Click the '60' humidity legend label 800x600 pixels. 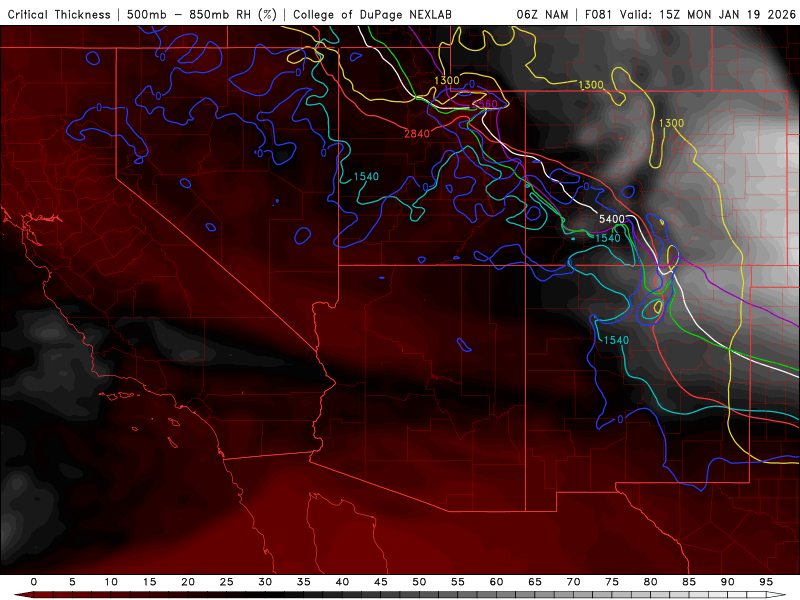(496, 582)
